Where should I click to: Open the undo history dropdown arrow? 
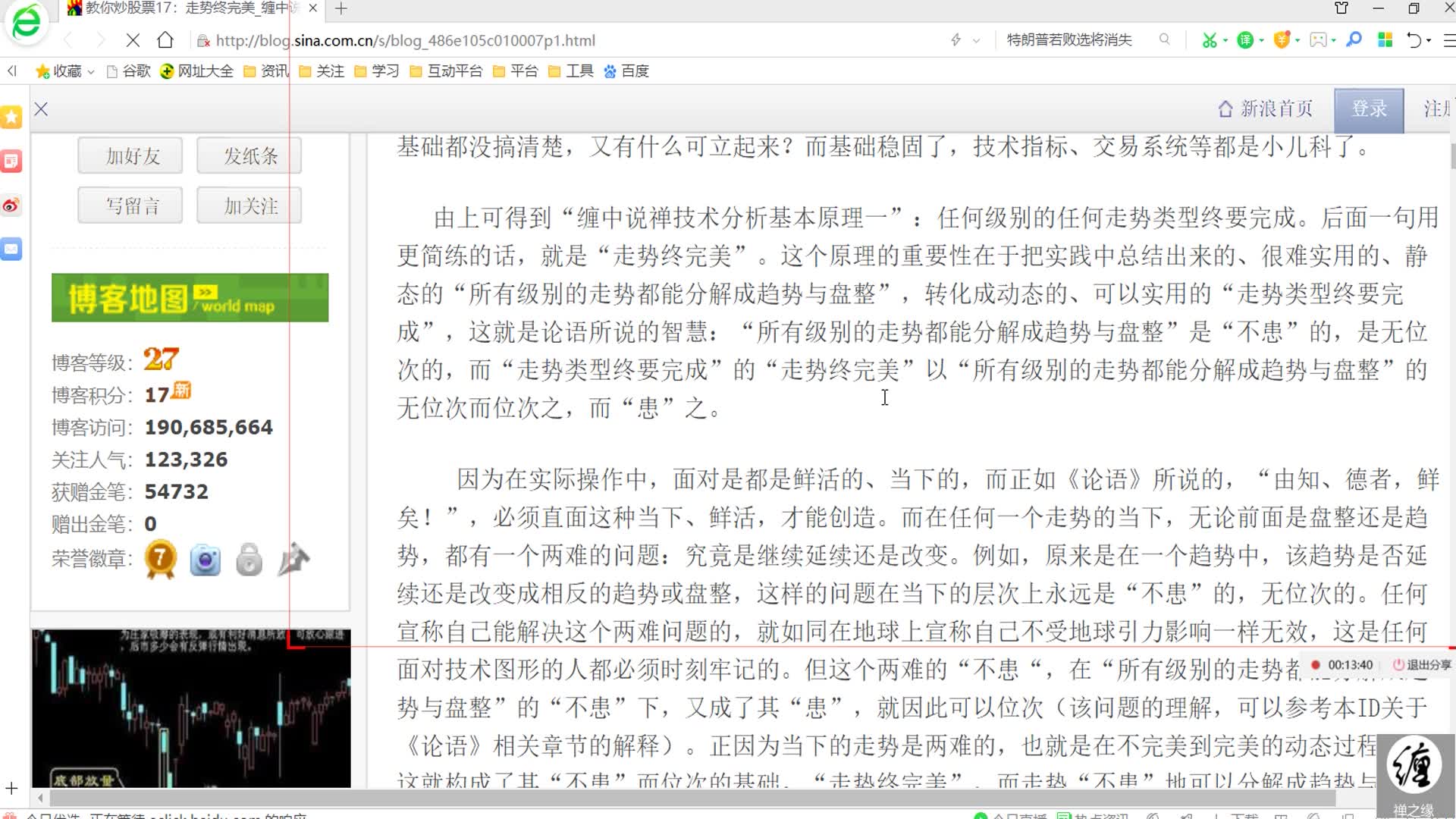[x=1429, y=40]
